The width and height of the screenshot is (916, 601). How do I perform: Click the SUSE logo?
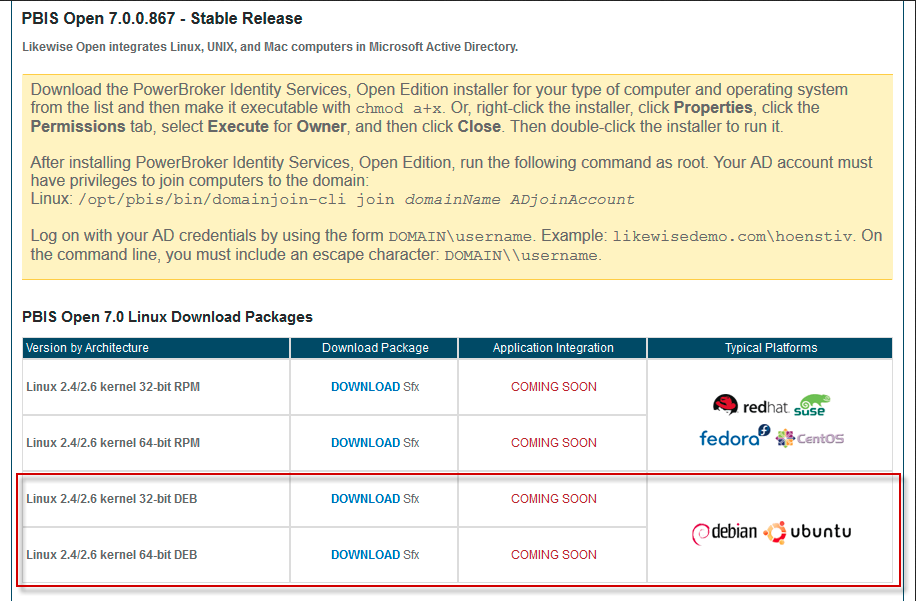pyautogui.click(x=812, y=405)
